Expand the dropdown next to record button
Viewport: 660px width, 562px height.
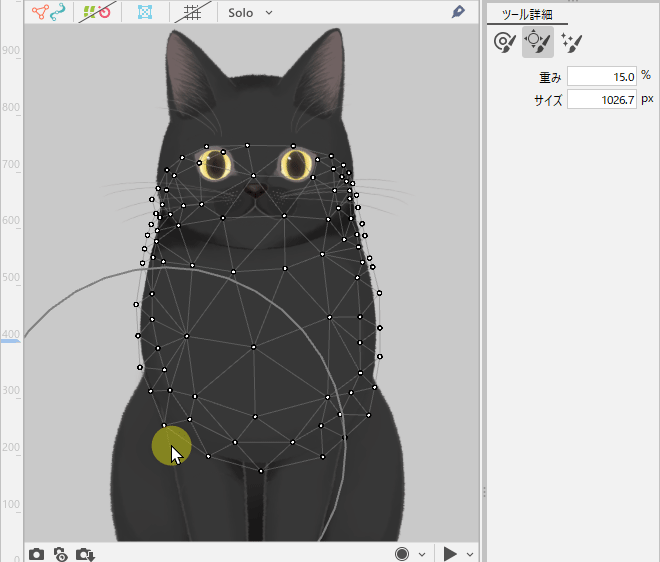point(422,554)
